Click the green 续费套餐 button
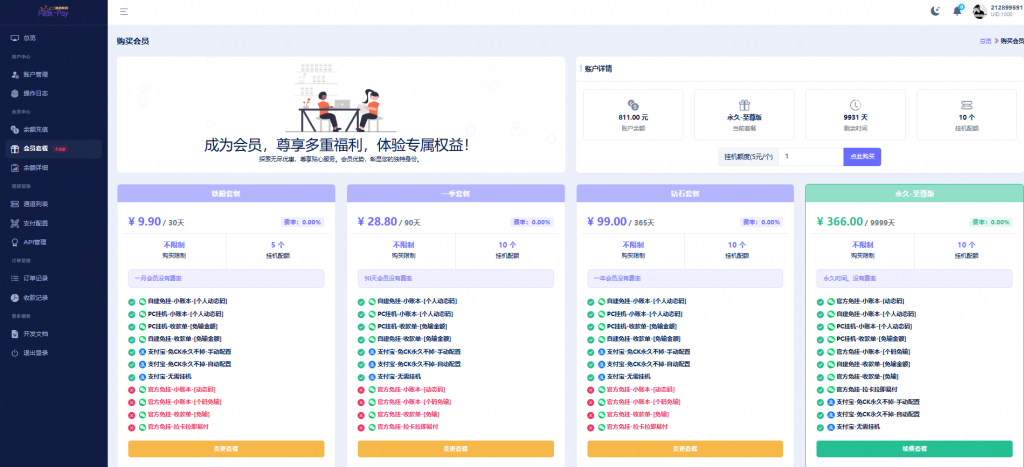 click(914, 449)
